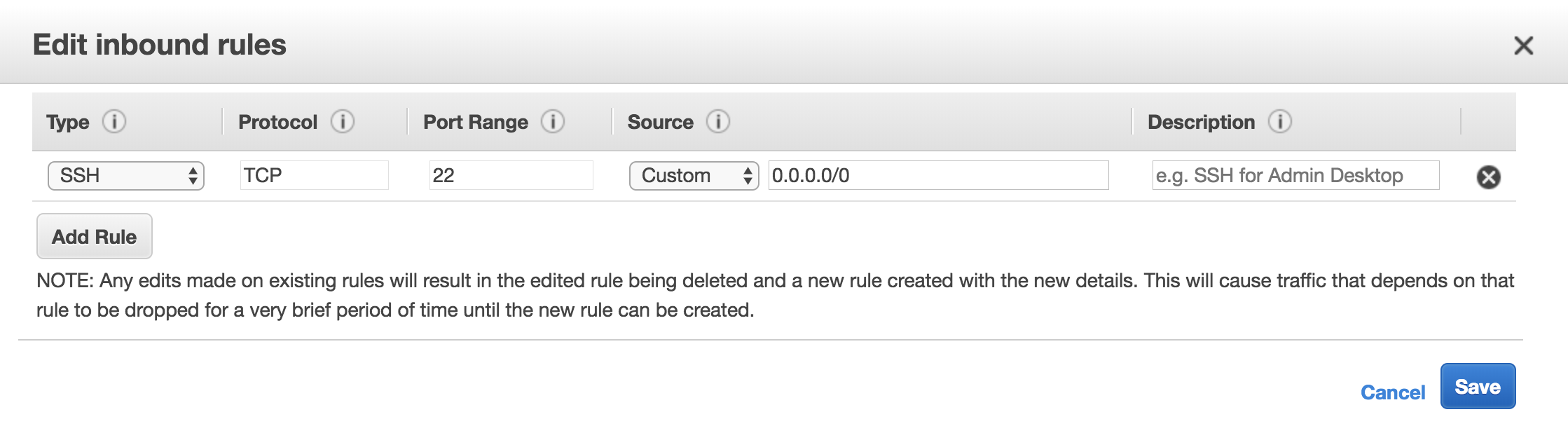Click the Protocol column header label

(277, 123)
